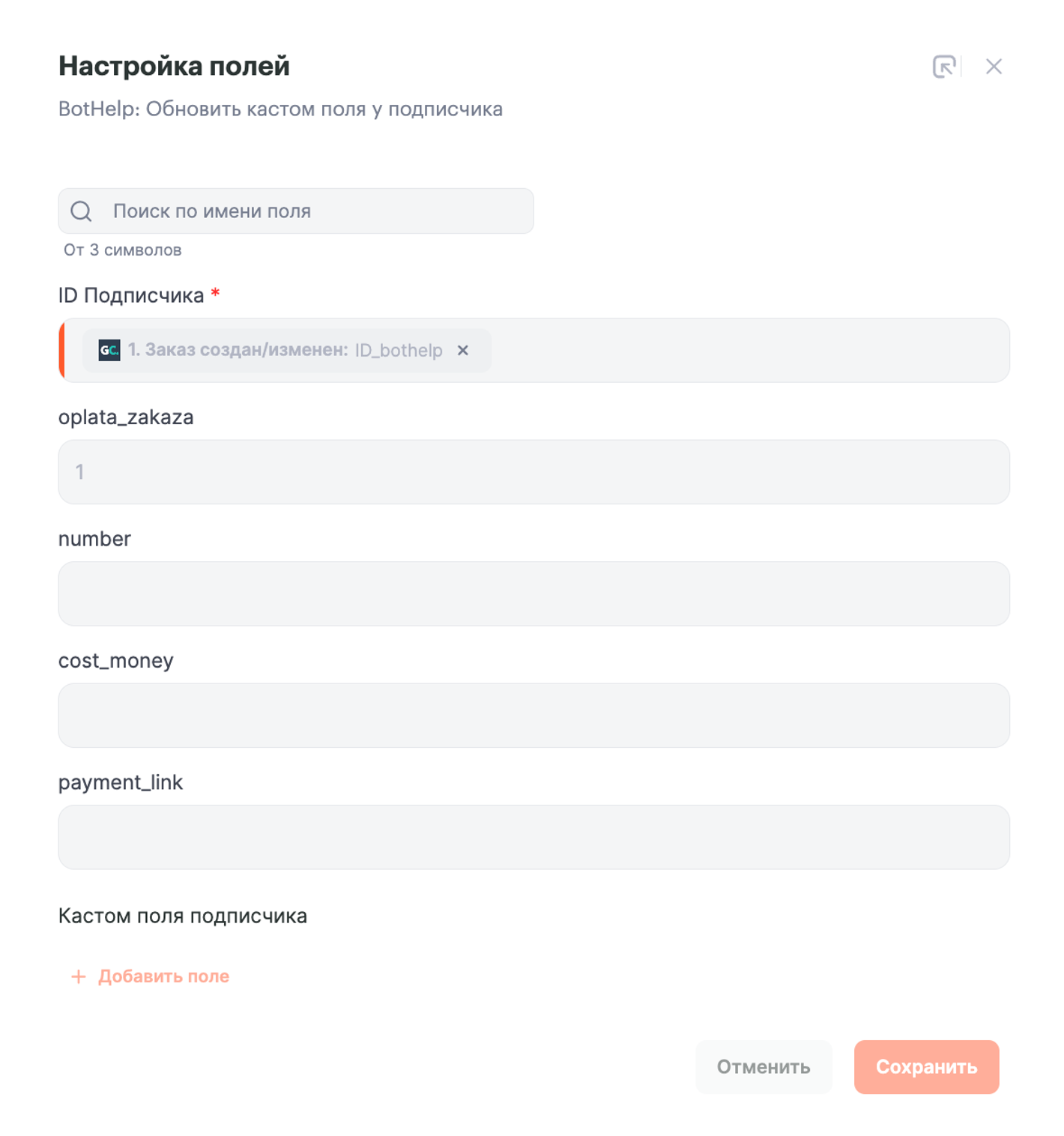The image size is (1064, 1136).
Task: Select the Заказ создан/изменен tag text
Action: [x=238, y=350]
